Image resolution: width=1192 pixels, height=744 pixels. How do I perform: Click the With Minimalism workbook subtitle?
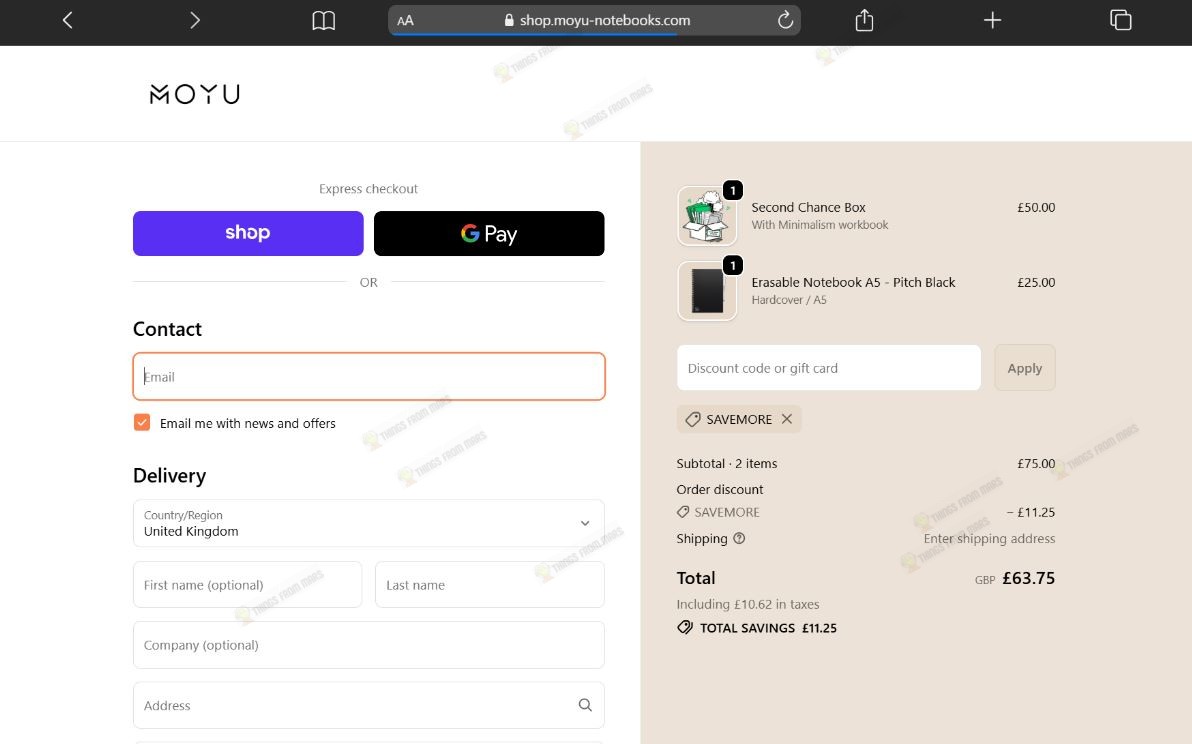pos(820,225)
